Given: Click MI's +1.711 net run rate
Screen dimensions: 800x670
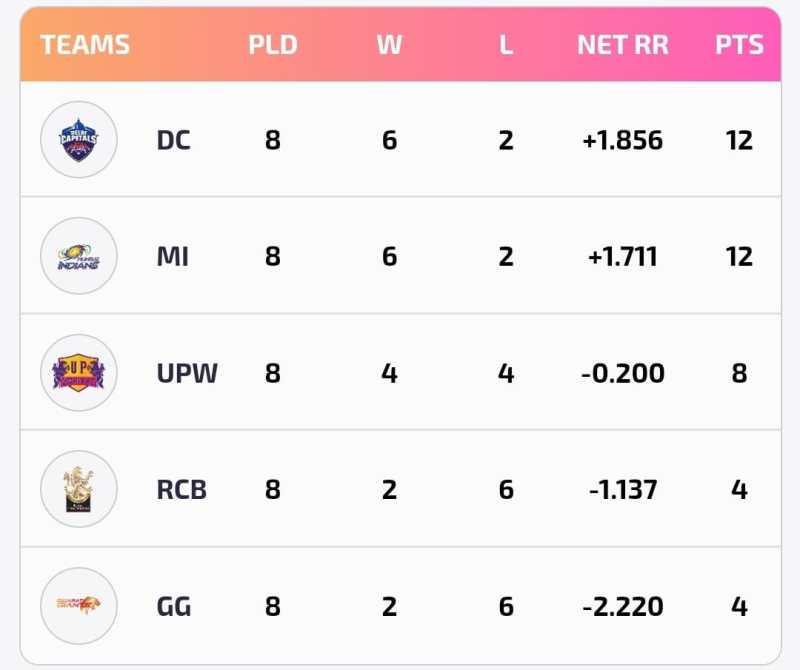Looking at the screenshot, I should click(x=622, y=257).
